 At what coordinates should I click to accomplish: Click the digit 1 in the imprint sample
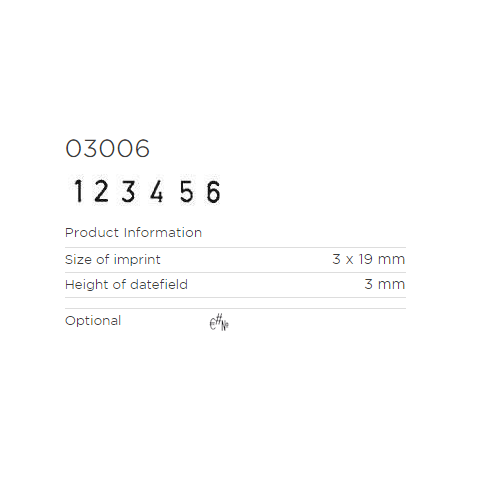tap(78, 191)
